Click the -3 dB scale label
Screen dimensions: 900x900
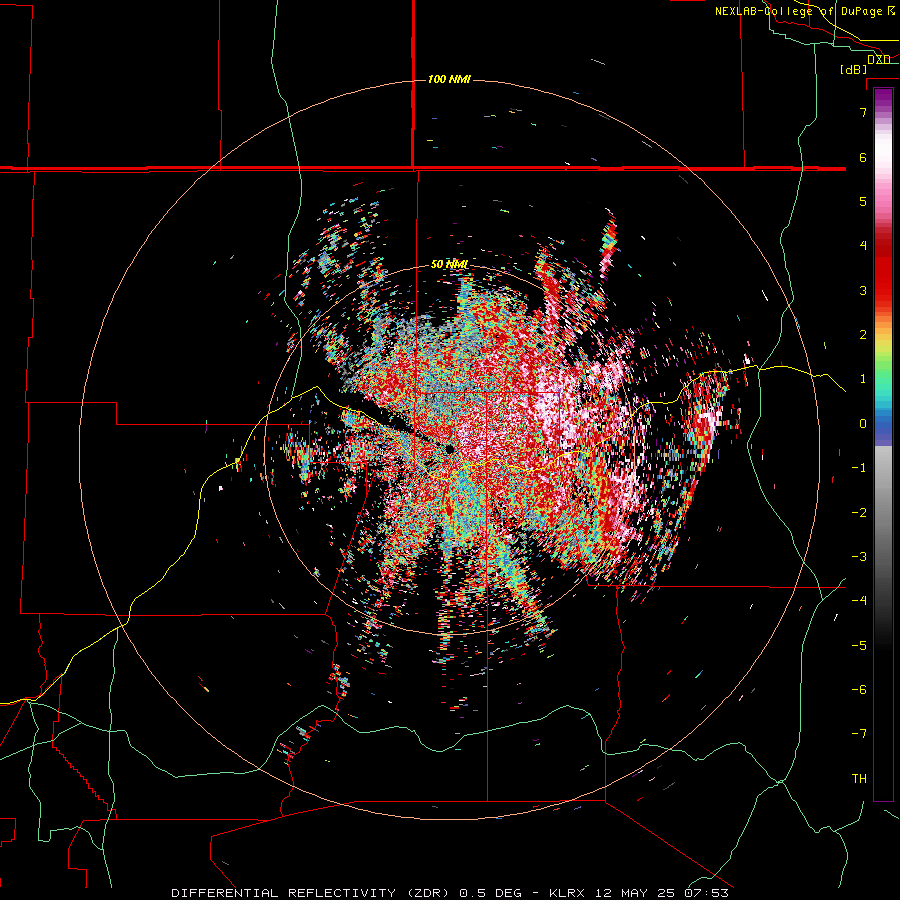click(859, 556)
